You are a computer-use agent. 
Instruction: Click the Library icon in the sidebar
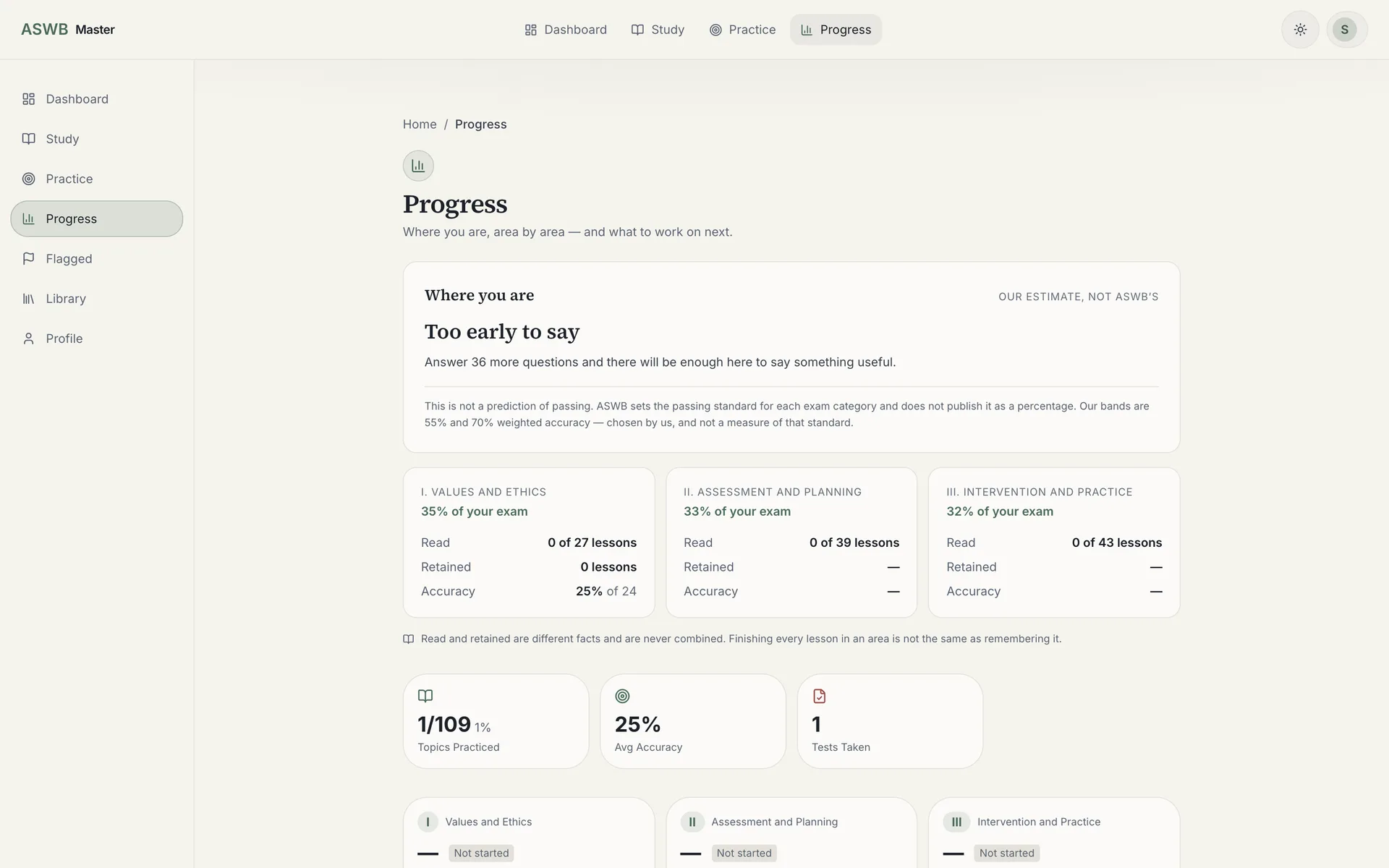(29, 299)
